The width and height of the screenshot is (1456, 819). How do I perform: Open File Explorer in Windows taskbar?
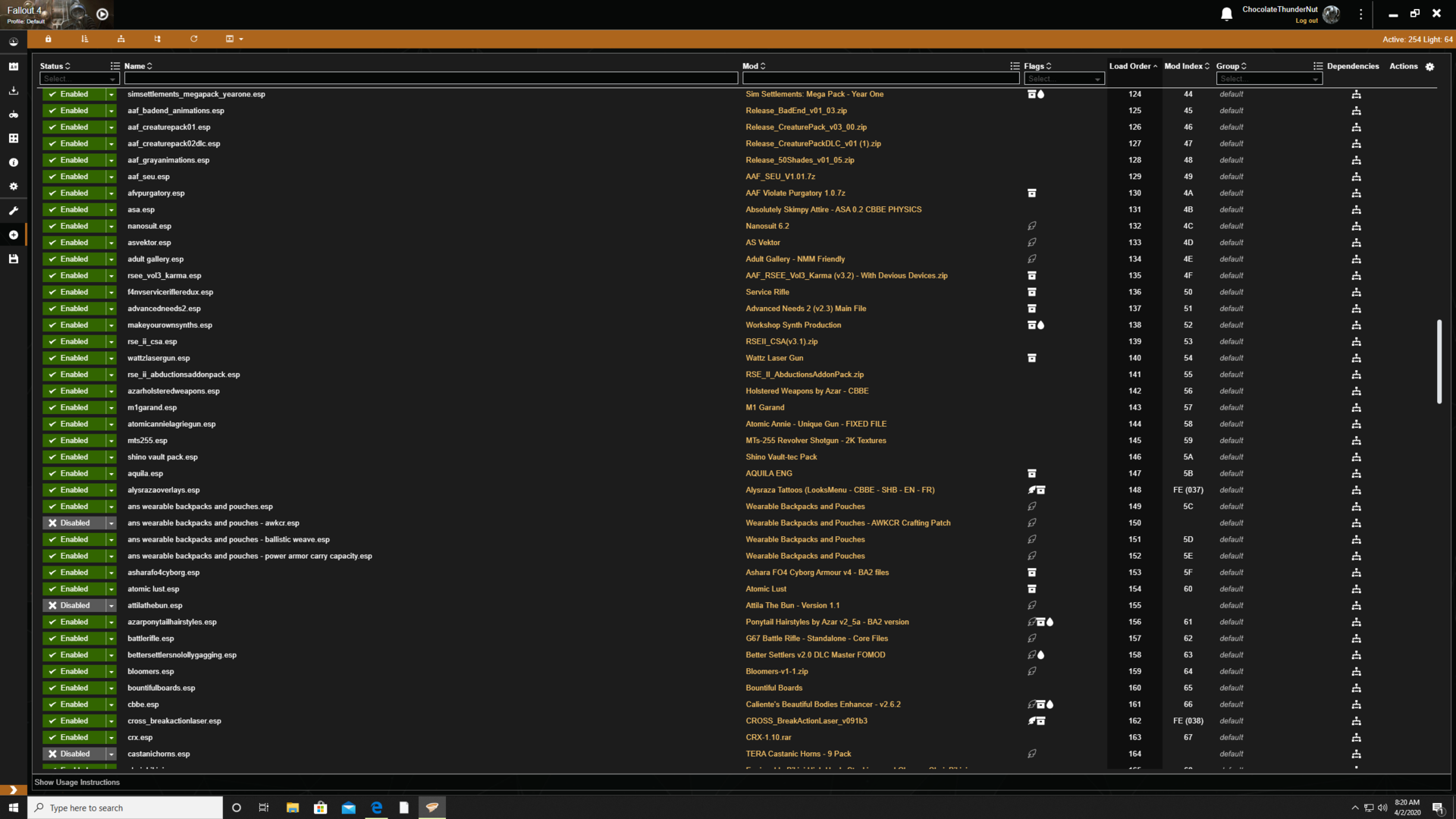click(x=292, y=808)
